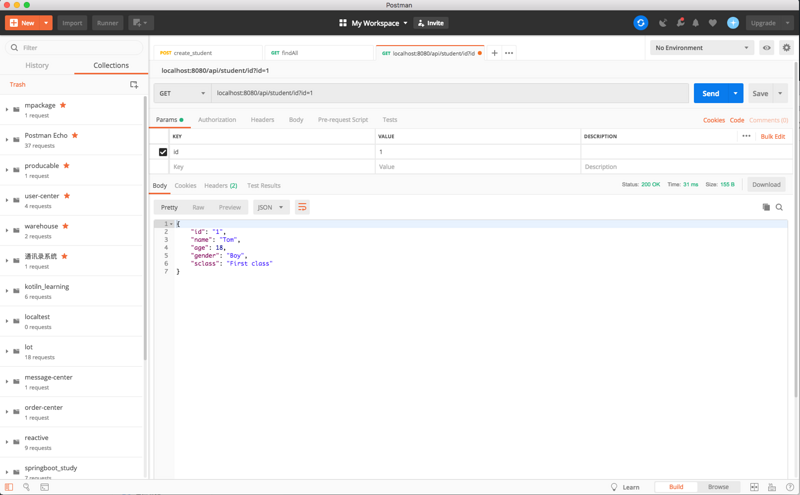Open the JSON format dropdown
Image resolution: width=800 pixels, height=495 pixels.
click(271, 207)
